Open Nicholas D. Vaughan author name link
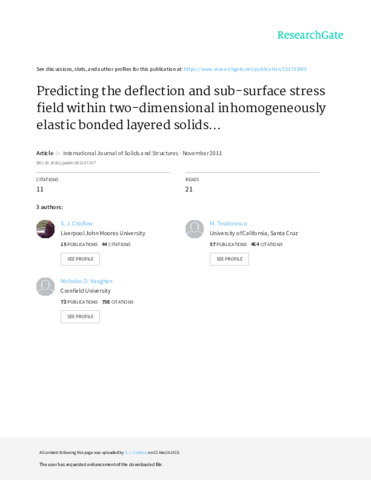This screenshot has height=480, width=371. coord(86,281)
